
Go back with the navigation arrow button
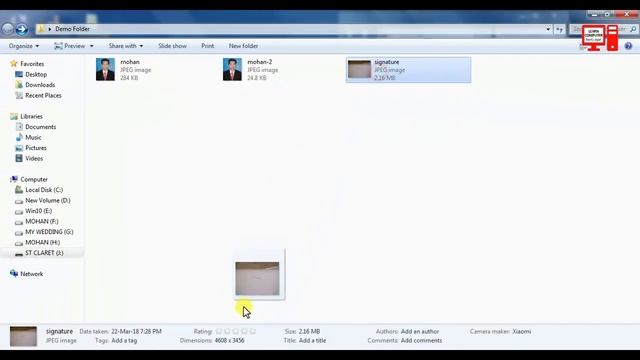coord(7,29)
